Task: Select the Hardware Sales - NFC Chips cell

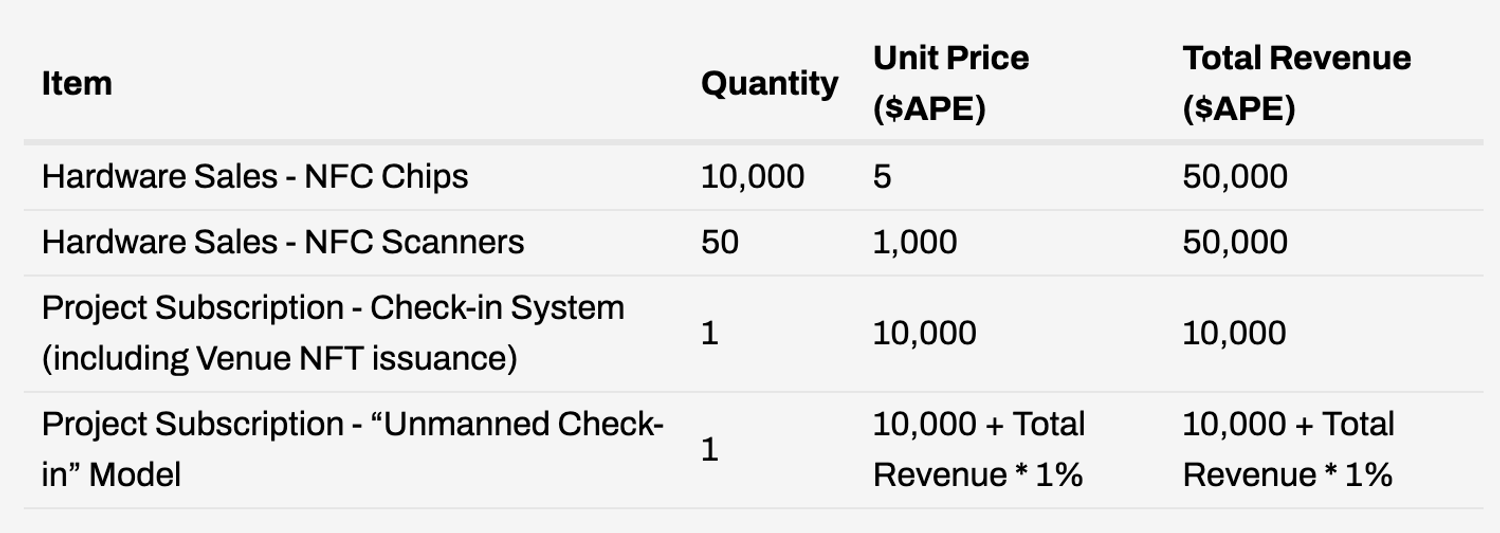Action: point(255,177)
